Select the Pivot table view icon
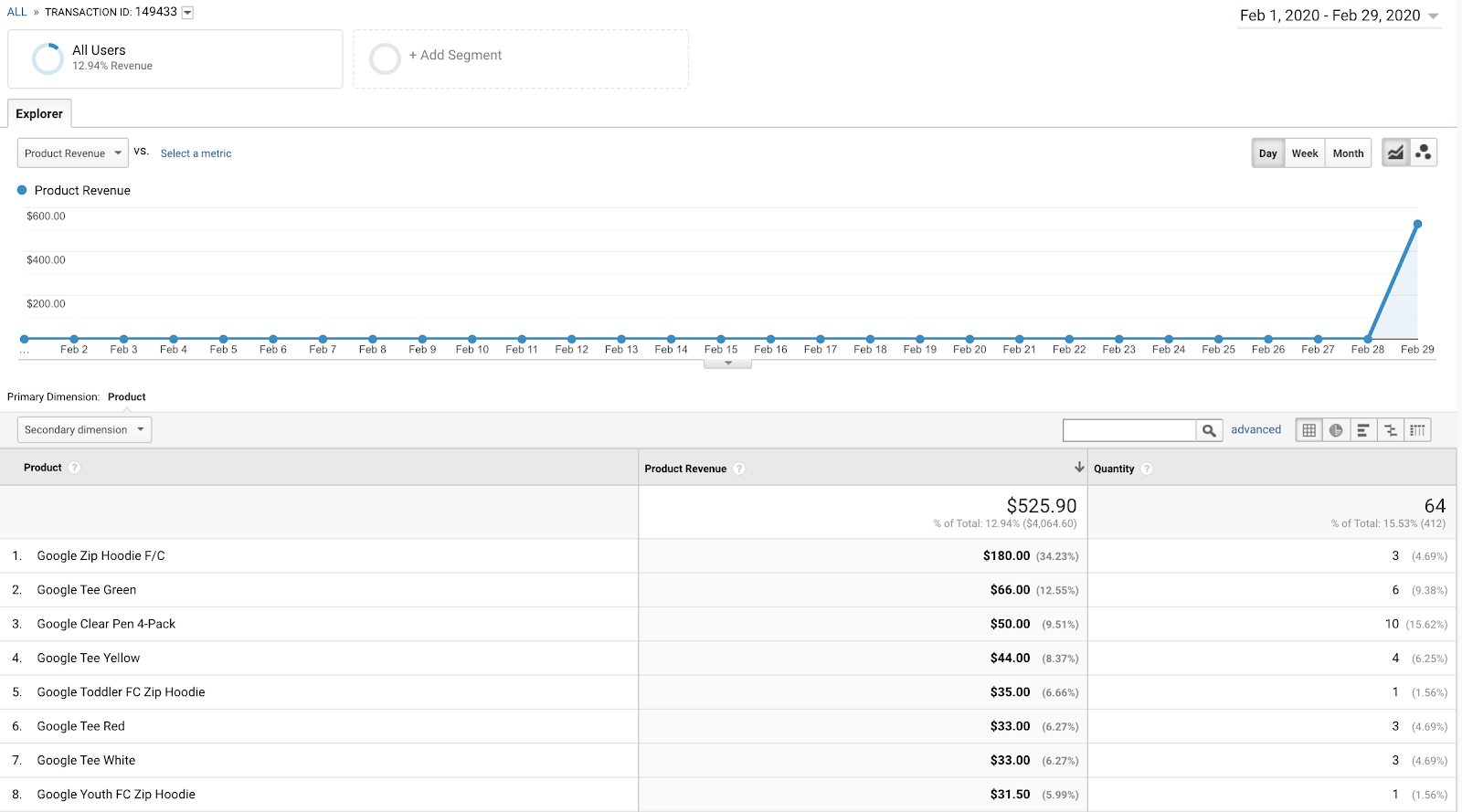Image resolution: width=1462 pixels, height=812 pixels. pyautogui.click(x=1417, y=430)
